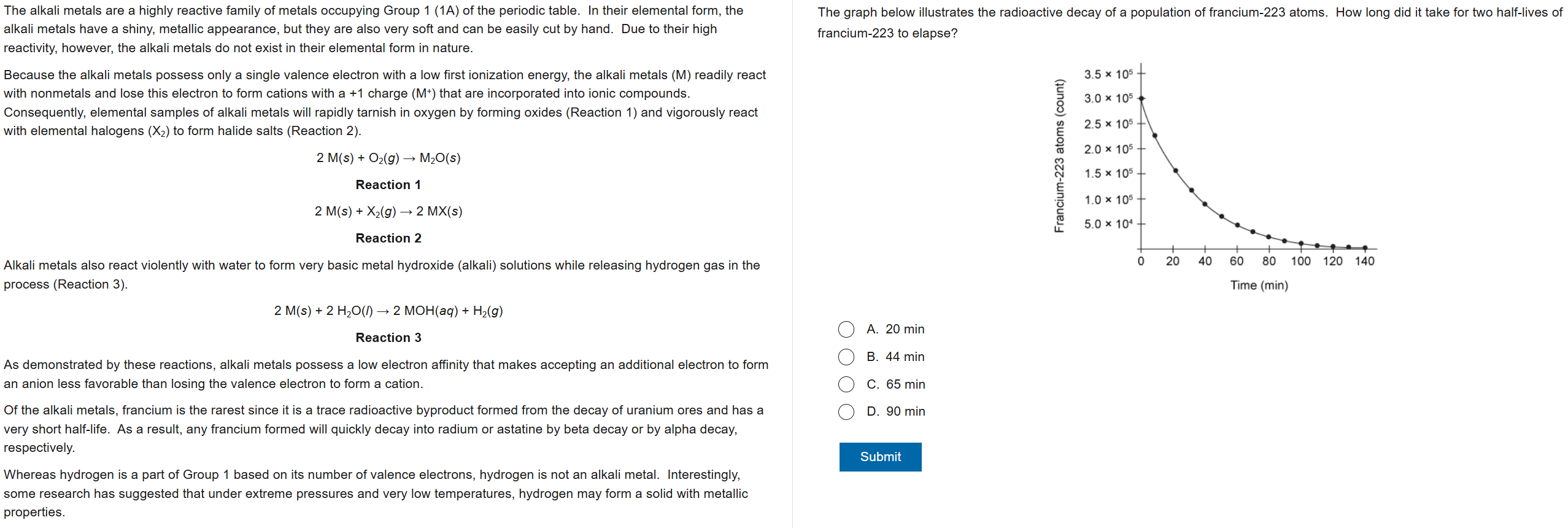This screenshot has height=528, width=1568.
Task: Click the Francium-223 atoms y-axis title
Action: tap(1059, 156)
